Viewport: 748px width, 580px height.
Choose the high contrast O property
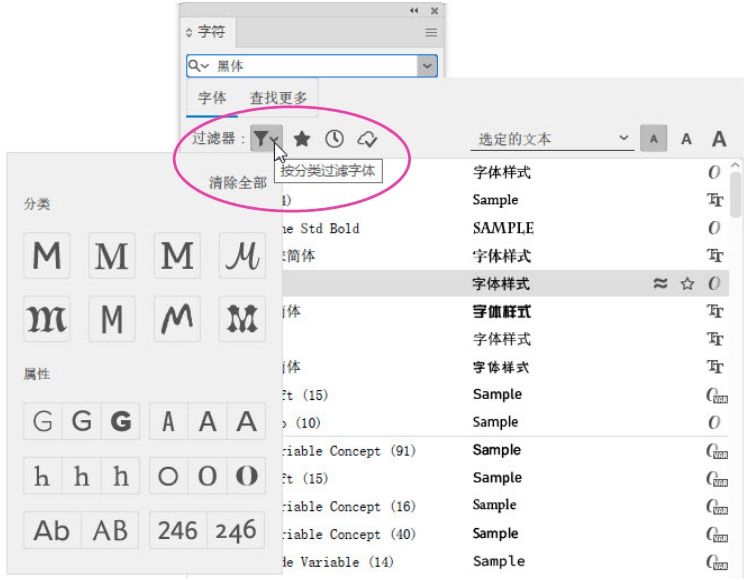point(247,476)
